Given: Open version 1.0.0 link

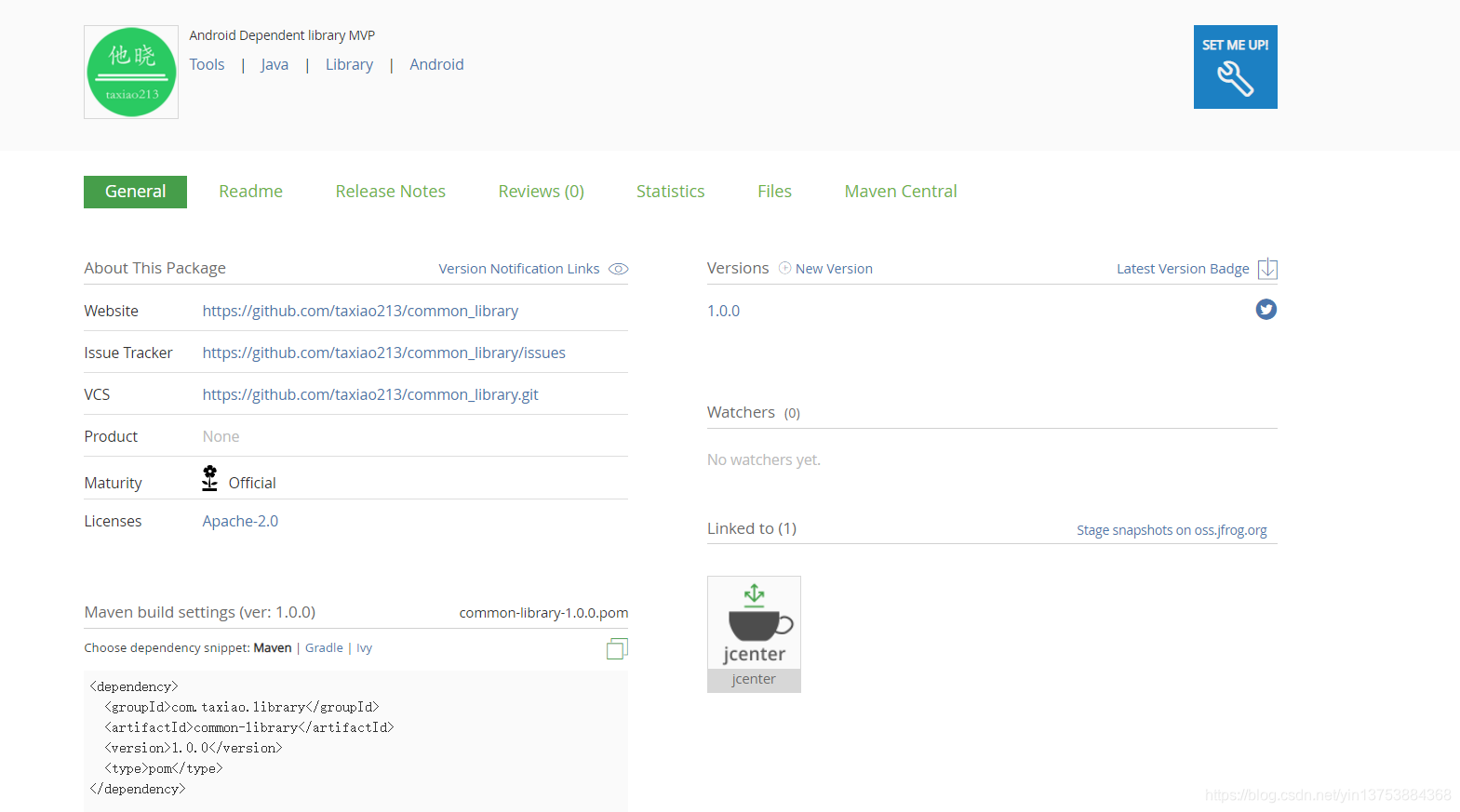Looking at the screenshot, I should [x=724, y=311].
